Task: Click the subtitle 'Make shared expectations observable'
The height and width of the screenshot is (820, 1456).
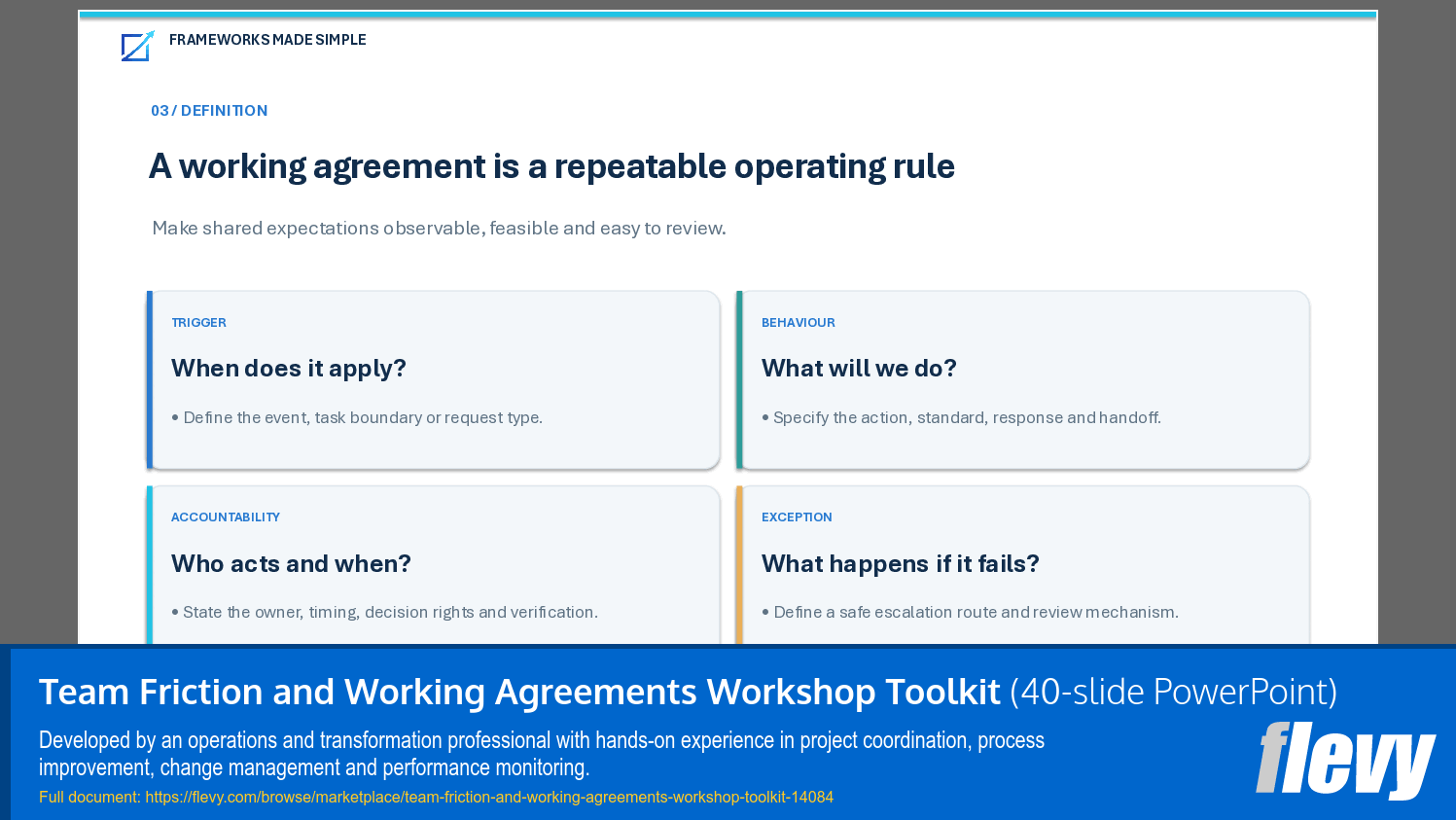Action: click(439, 228)
